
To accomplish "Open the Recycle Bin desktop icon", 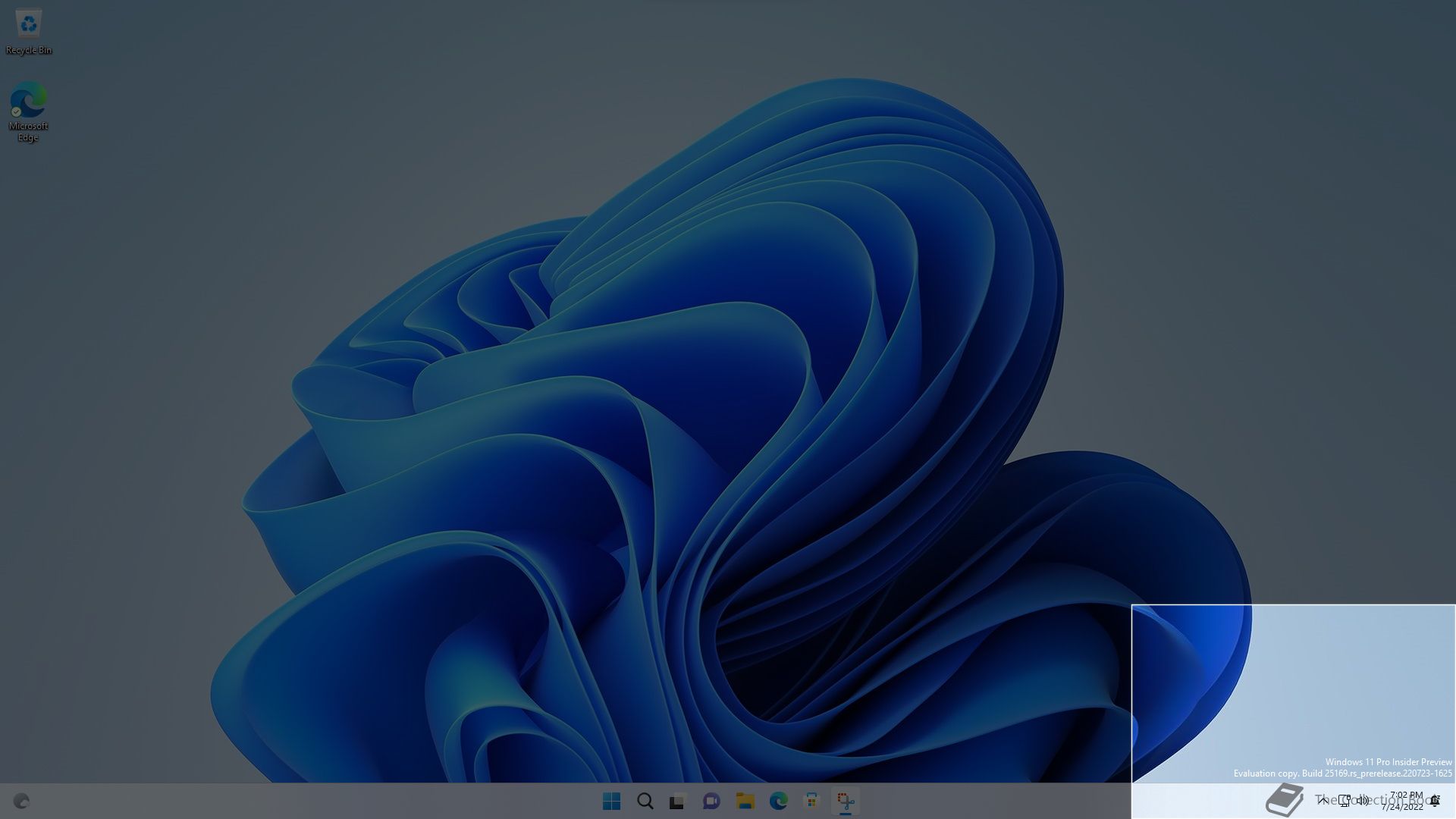I will (x=28, y=30).
